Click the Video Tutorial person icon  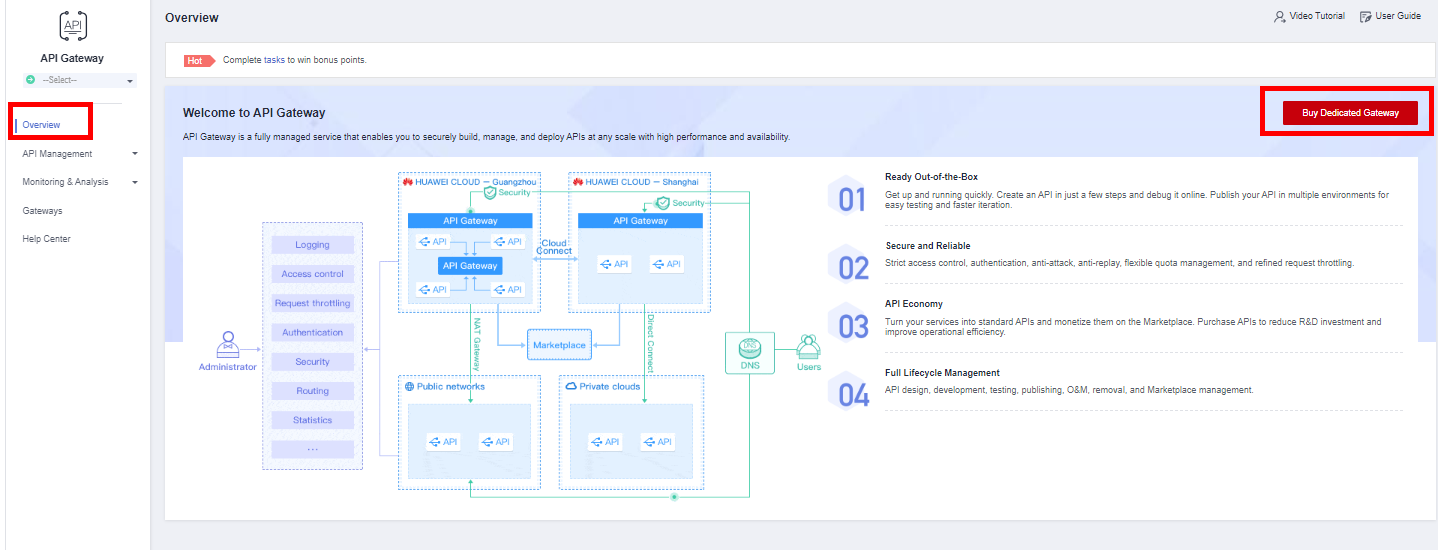(1279, 17)
